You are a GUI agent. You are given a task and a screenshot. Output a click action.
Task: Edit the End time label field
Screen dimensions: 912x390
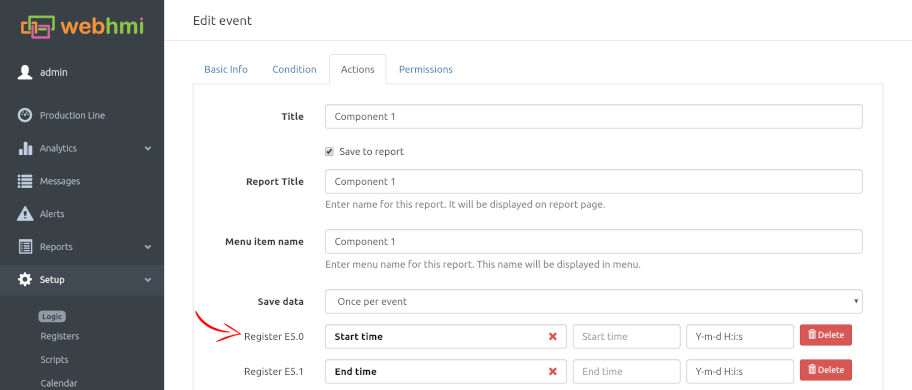pos(626,371)
